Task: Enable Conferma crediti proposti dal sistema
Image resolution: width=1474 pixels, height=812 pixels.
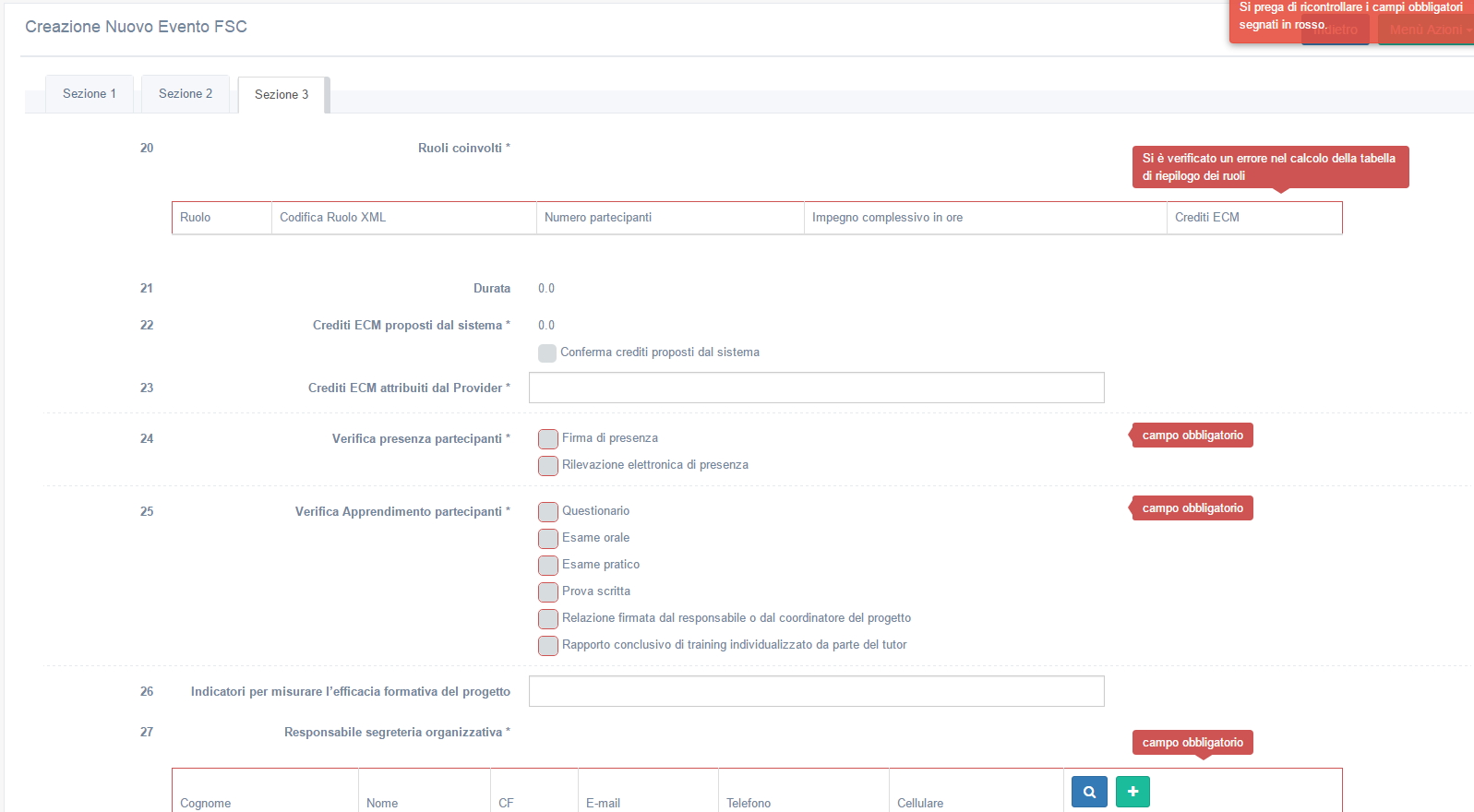Action: (x=547, y=352)
